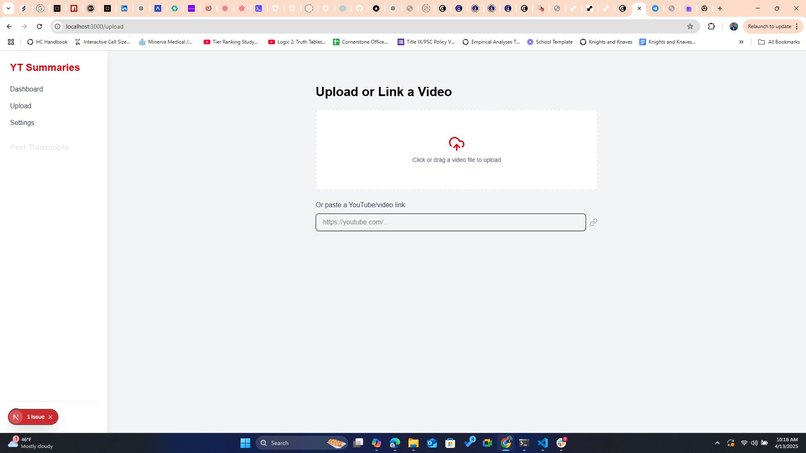Open the 1 Issue error badge

pos(35,417)
